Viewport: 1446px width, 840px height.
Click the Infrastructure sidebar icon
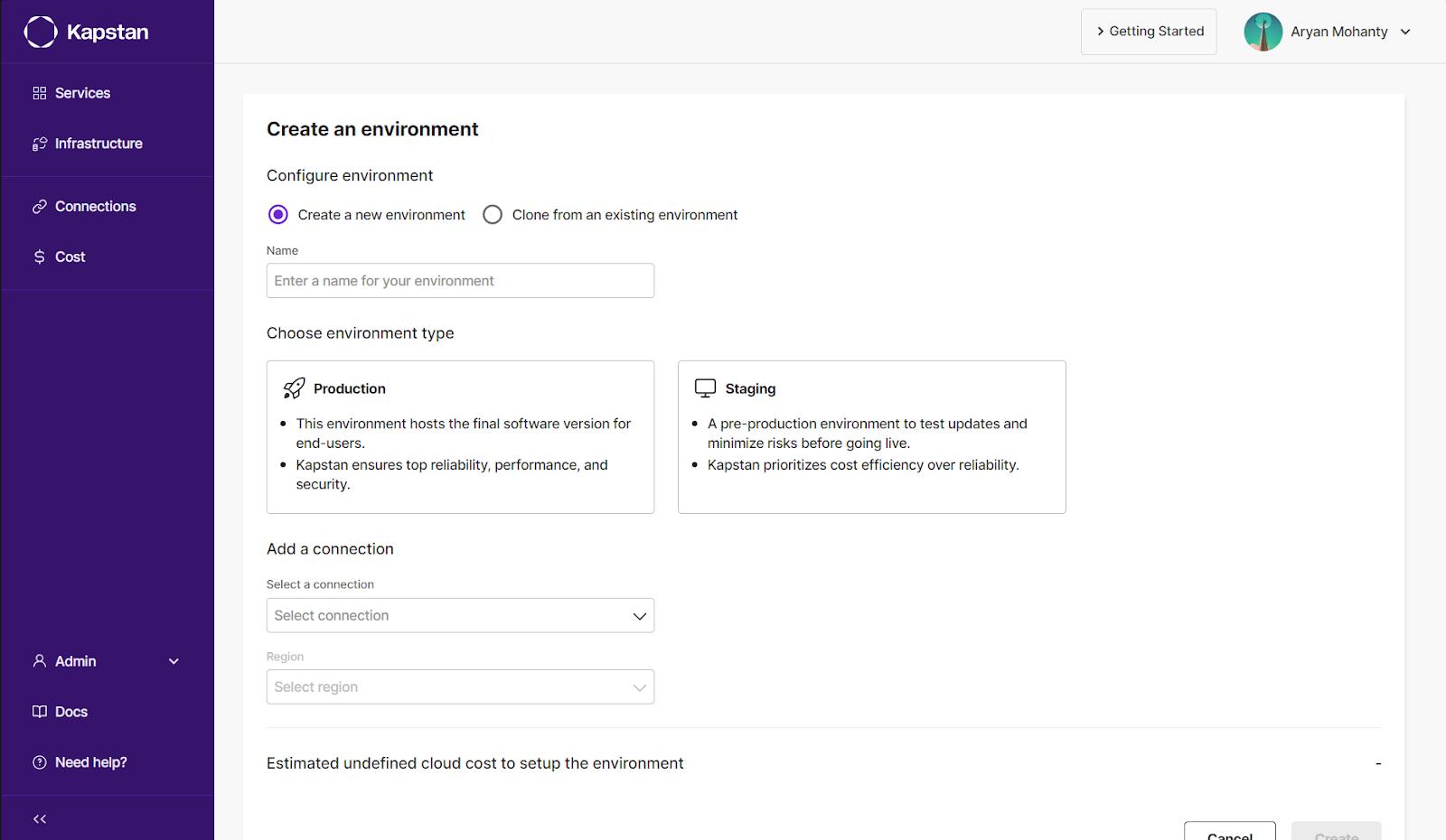40,144
